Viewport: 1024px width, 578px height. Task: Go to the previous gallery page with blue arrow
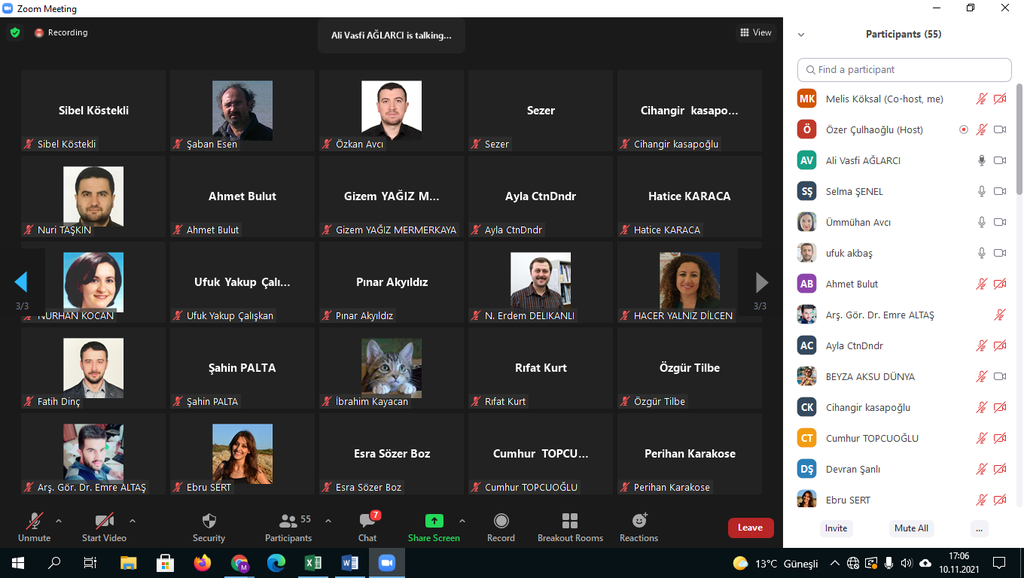(x=21, y=282)
